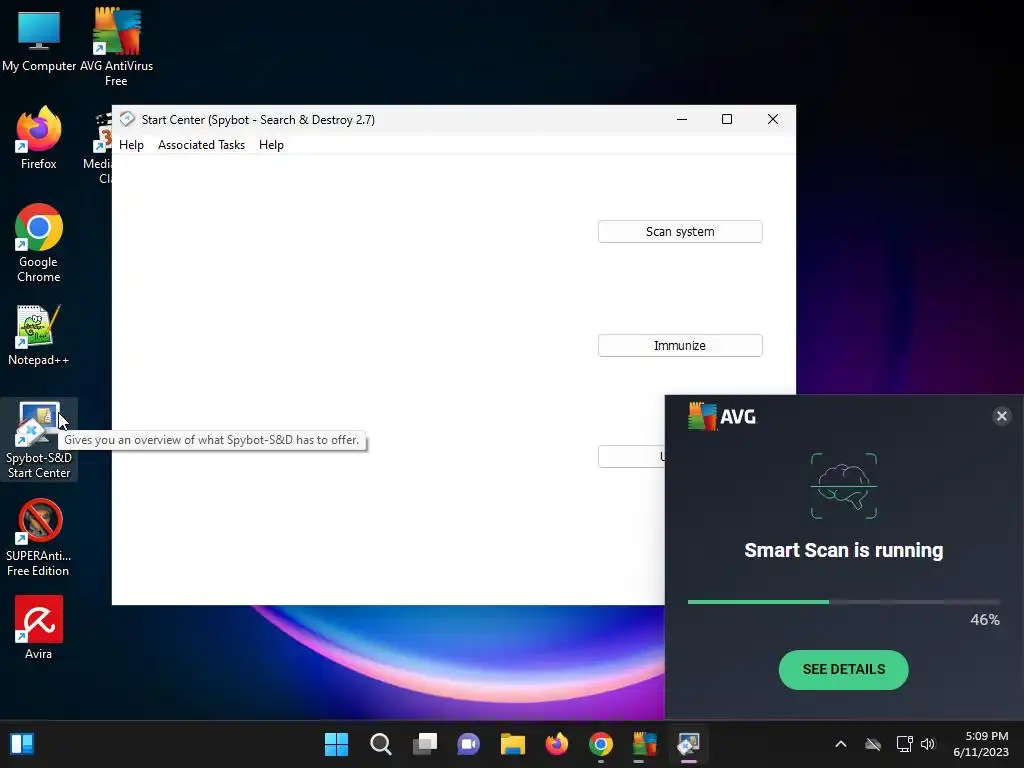Click SEE DETAILS in the AVG popup

click(x=844, y=669)
